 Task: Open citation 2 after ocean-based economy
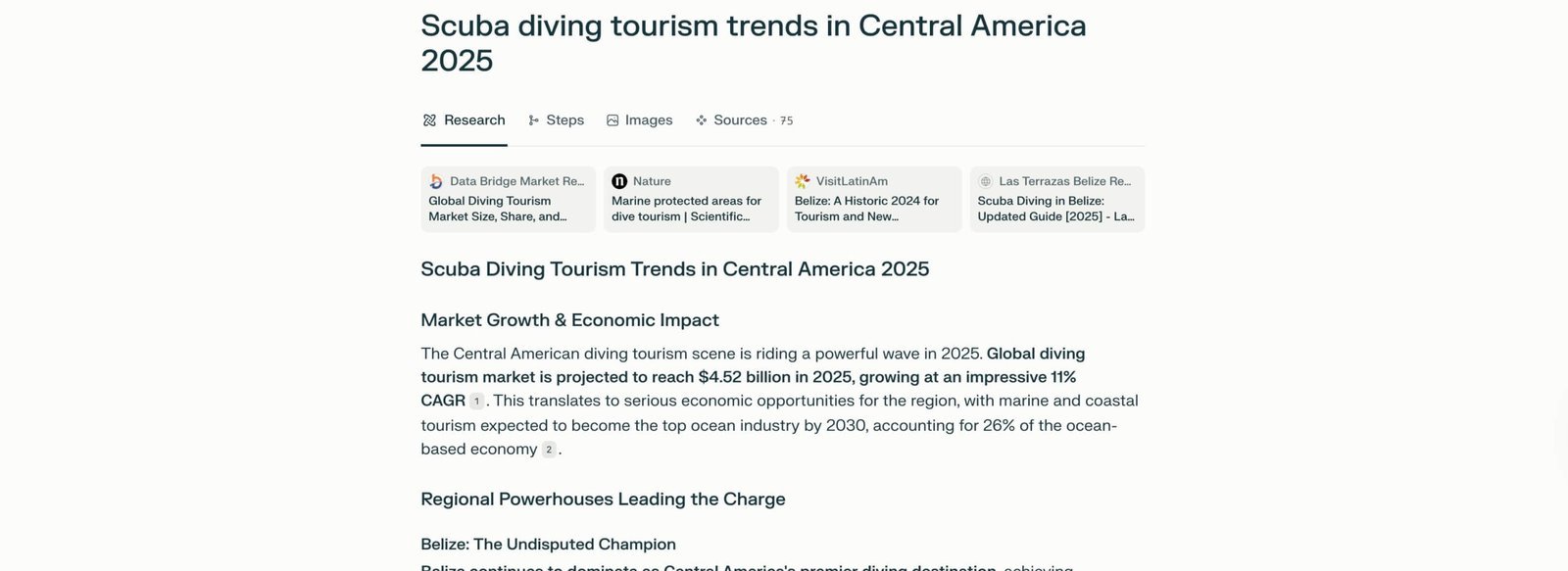pos(549,450)
